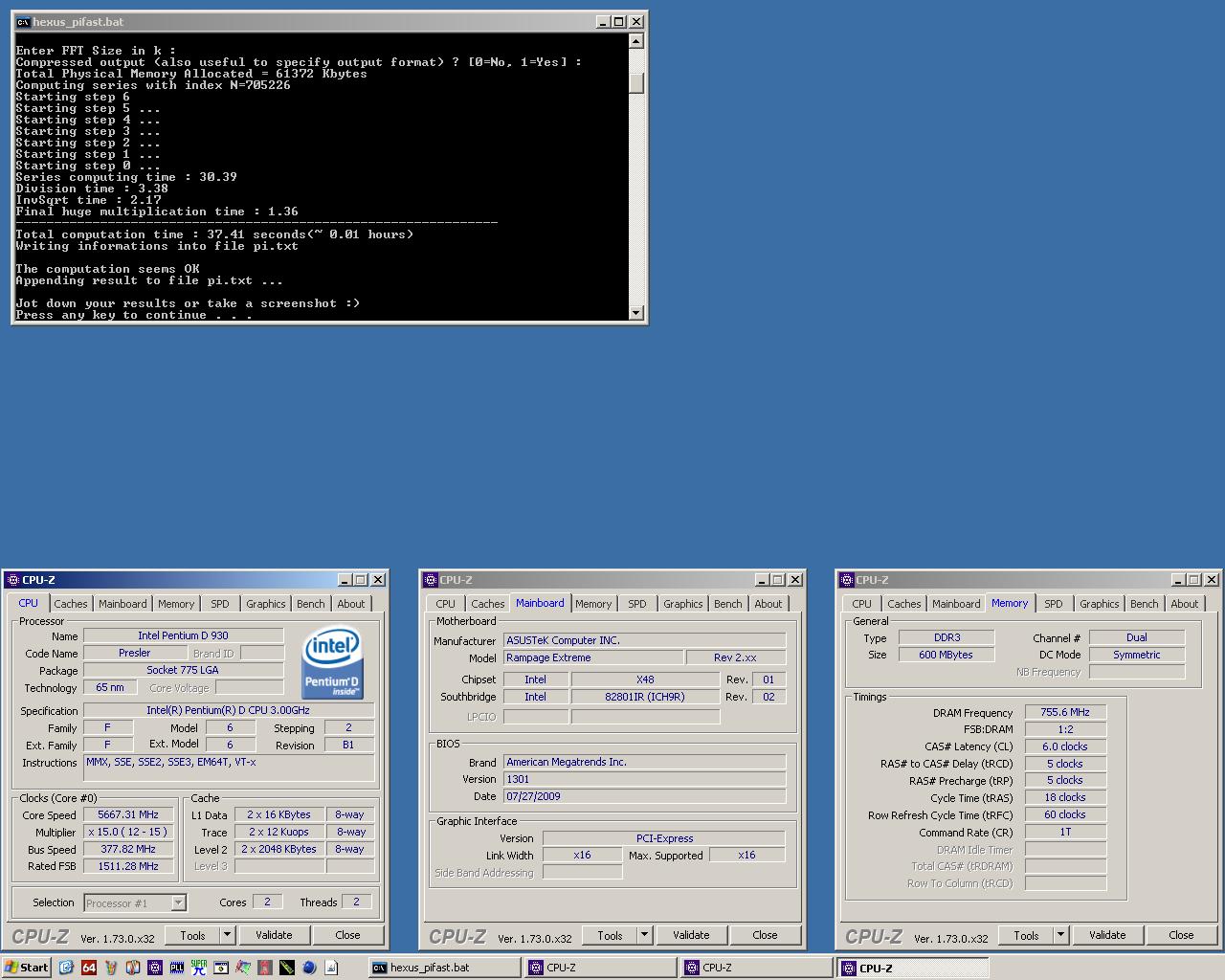Click the DRAM Frequency value 755.6 MHz
This screenshot has width=1225, height=980.
coord(1065,712)
